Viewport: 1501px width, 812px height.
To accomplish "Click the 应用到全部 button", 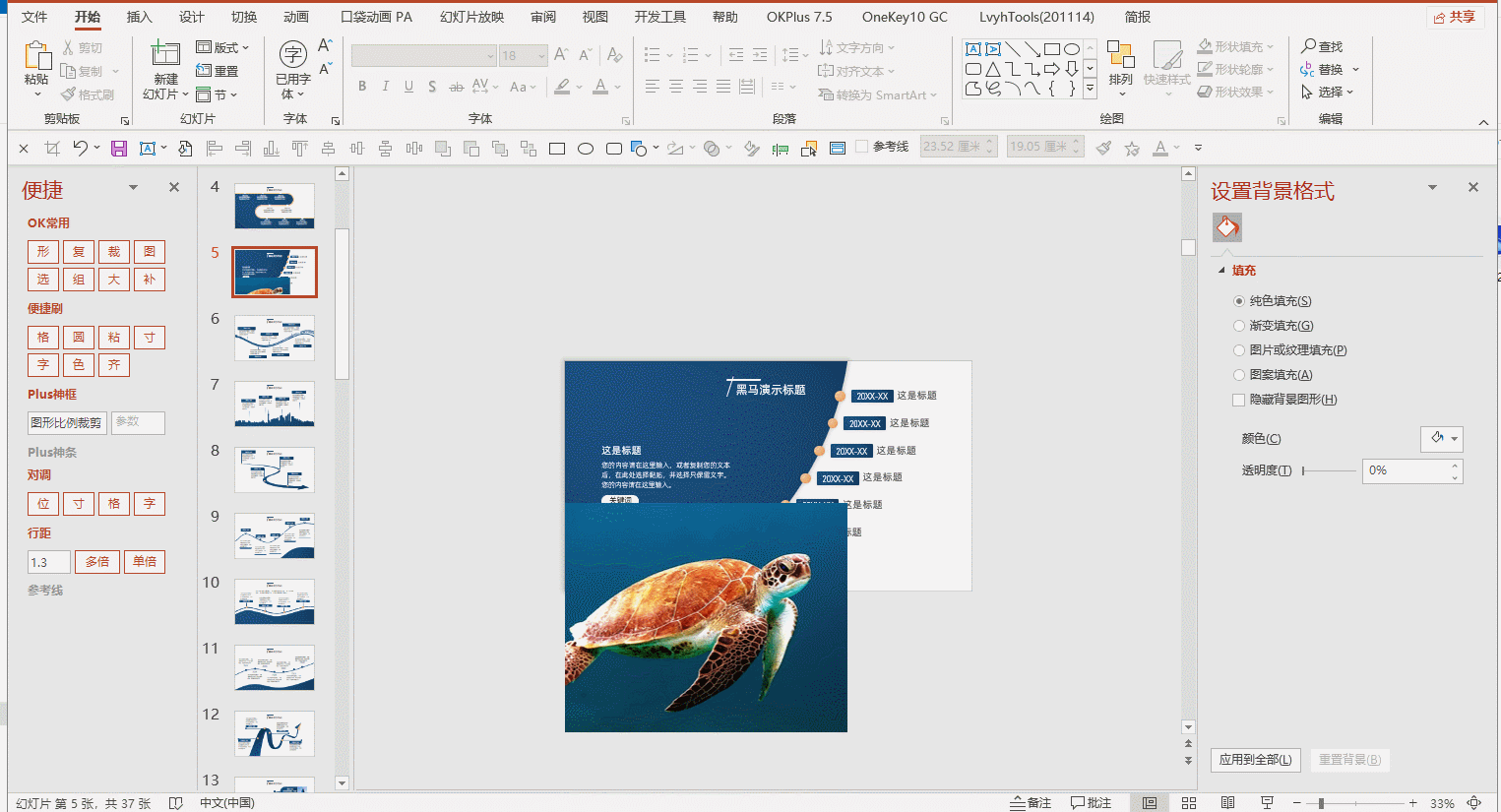I will [x=1256, y=760].
